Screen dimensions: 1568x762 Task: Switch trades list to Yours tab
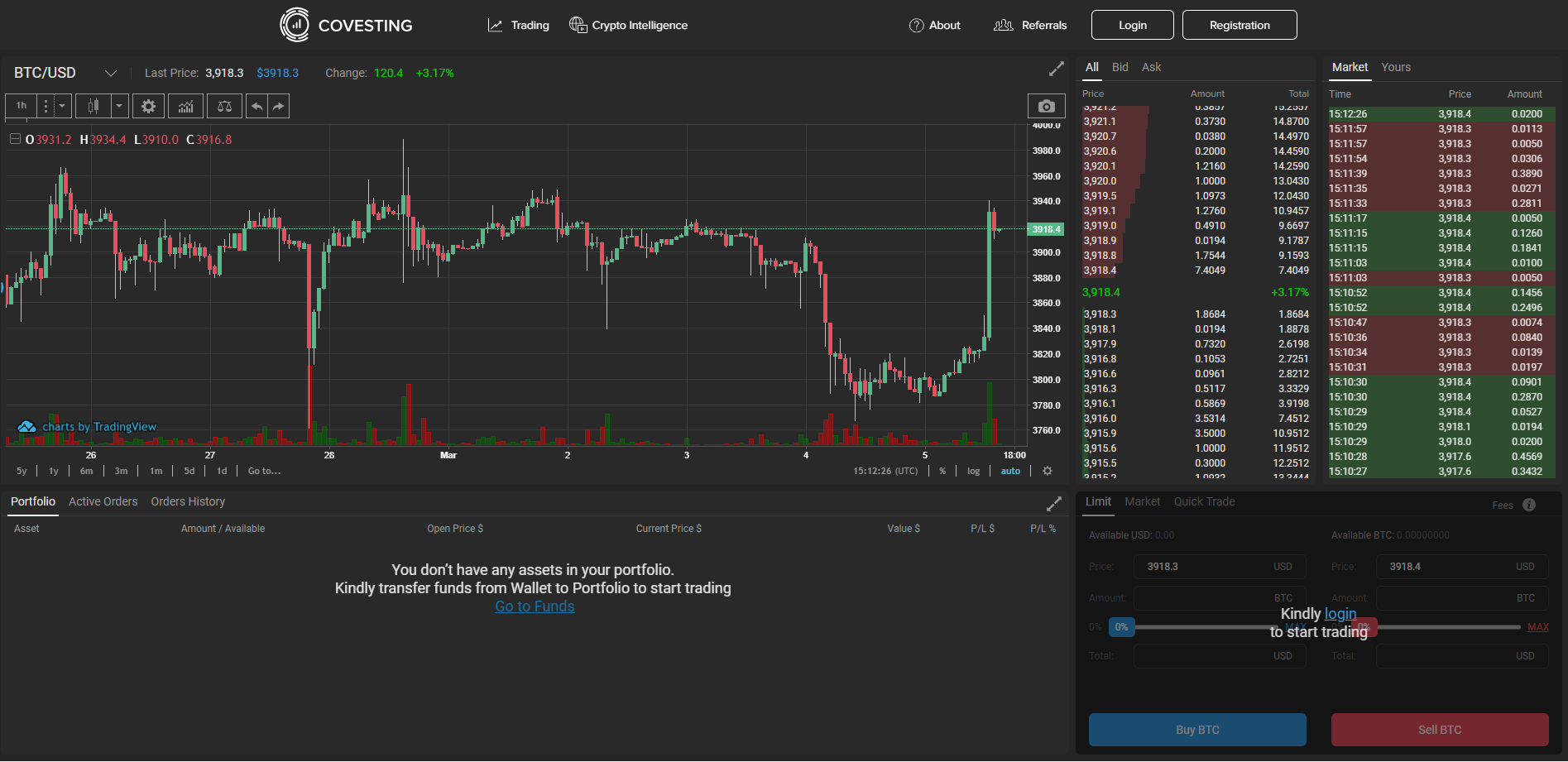click(x=1396, y=67)
